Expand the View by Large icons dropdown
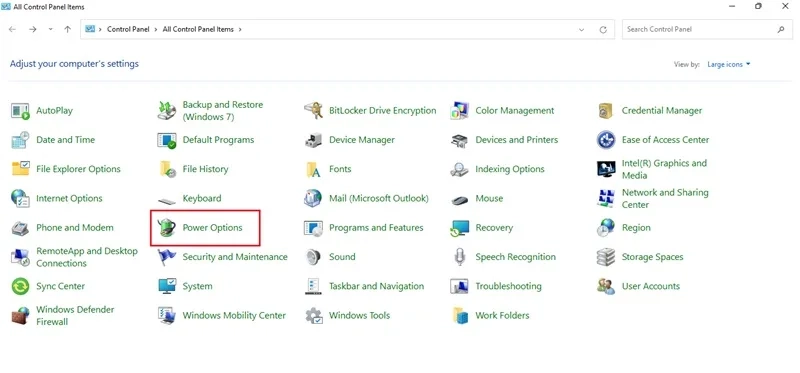800x373 pixels. click(x=729, y=64)
